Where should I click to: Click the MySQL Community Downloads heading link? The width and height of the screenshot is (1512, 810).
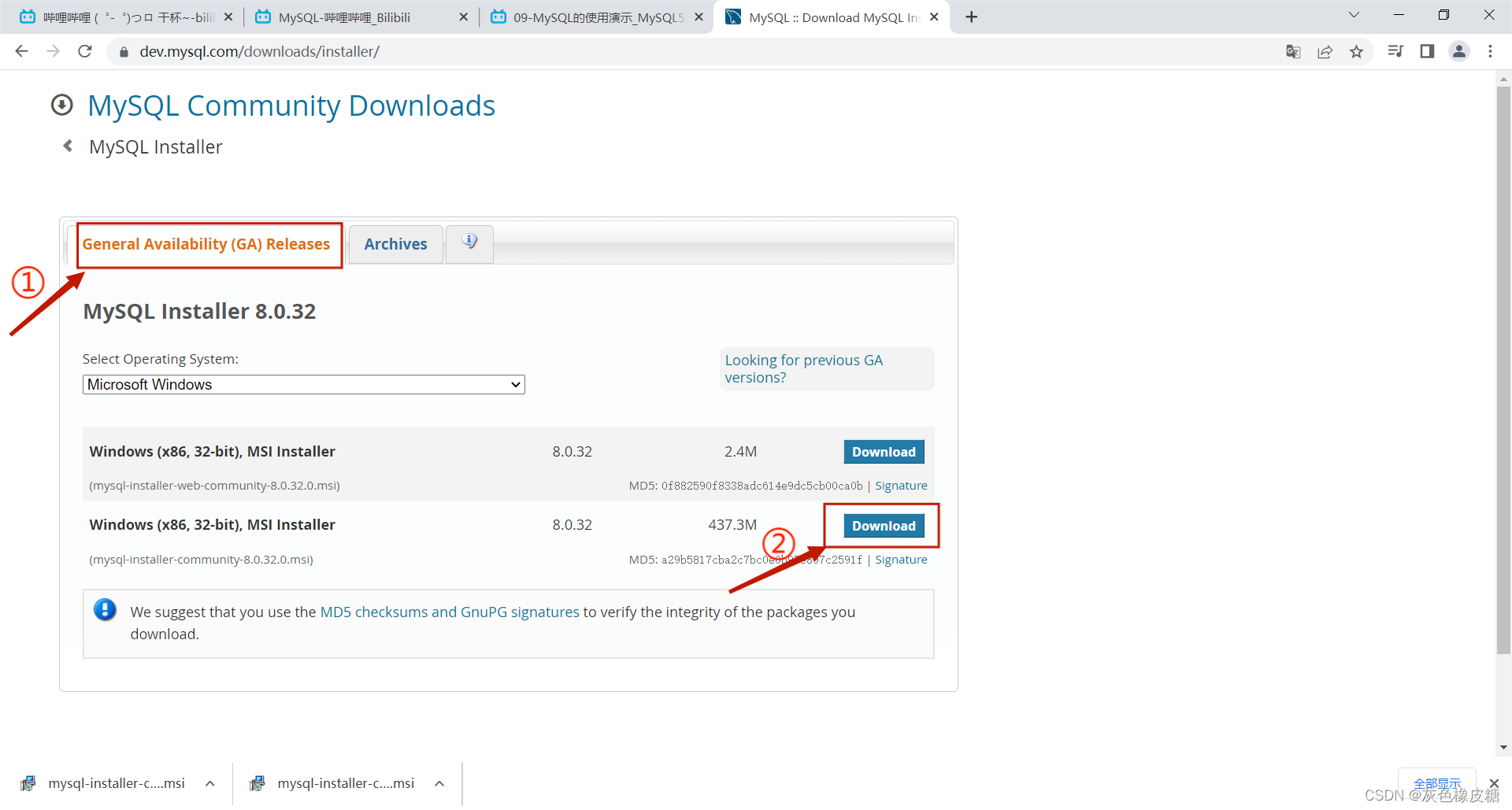click(x=291, y=105)
